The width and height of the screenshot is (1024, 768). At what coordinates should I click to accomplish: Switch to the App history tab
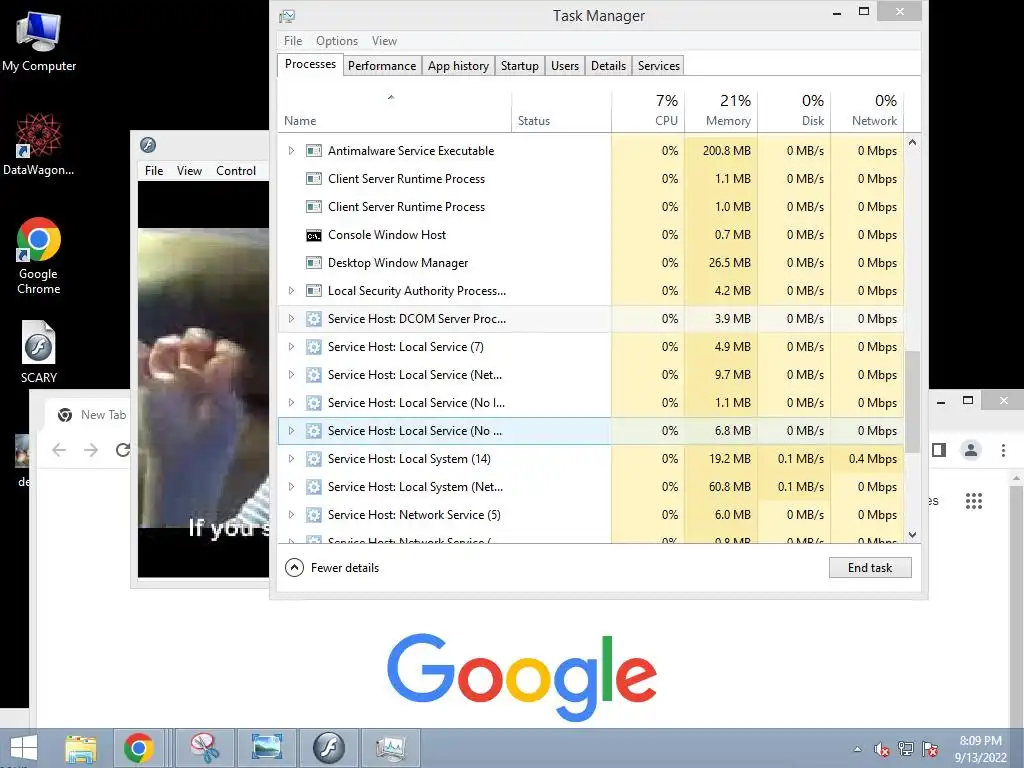(x=458, y=66)
